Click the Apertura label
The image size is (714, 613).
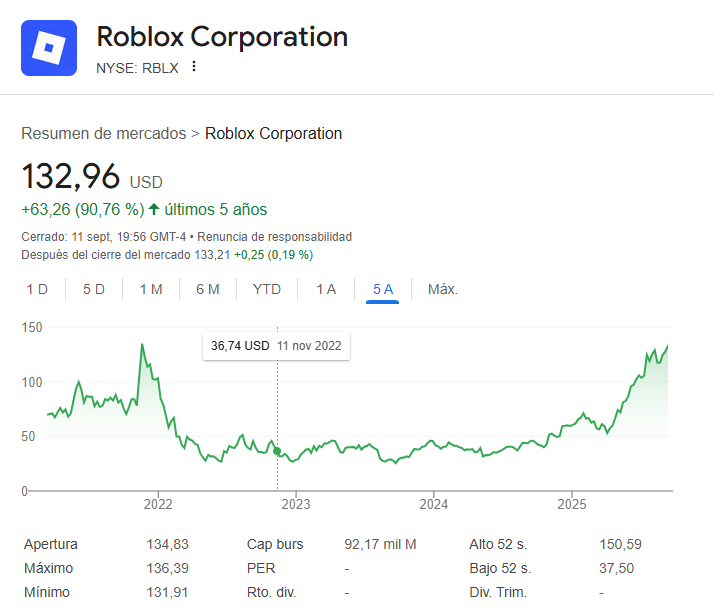51,544
